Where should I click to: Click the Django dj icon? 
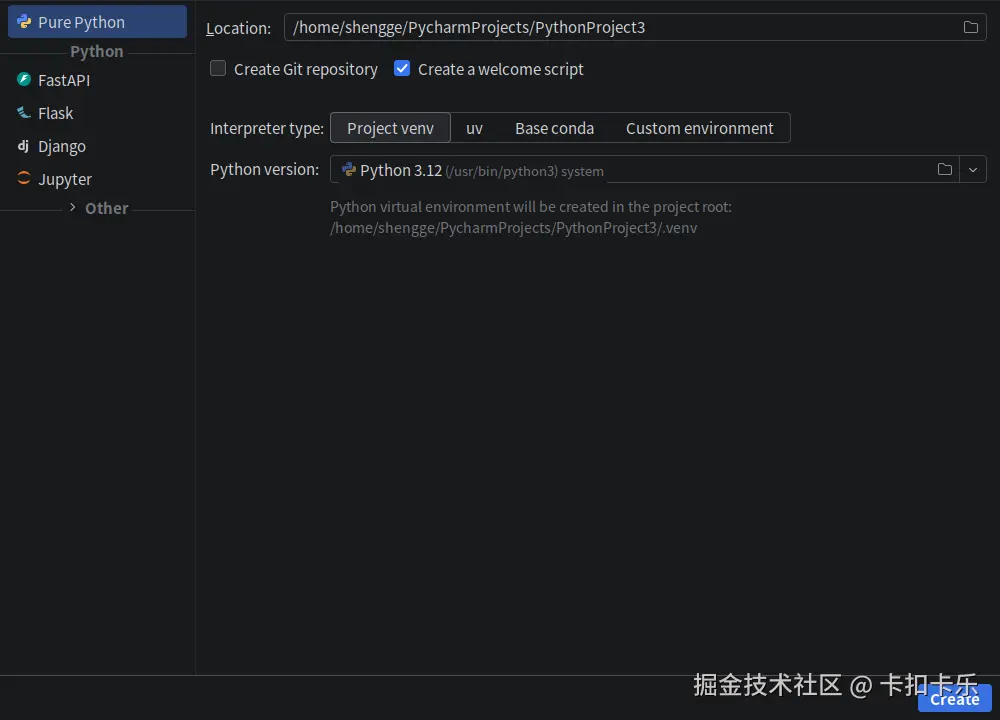(24, 146)
